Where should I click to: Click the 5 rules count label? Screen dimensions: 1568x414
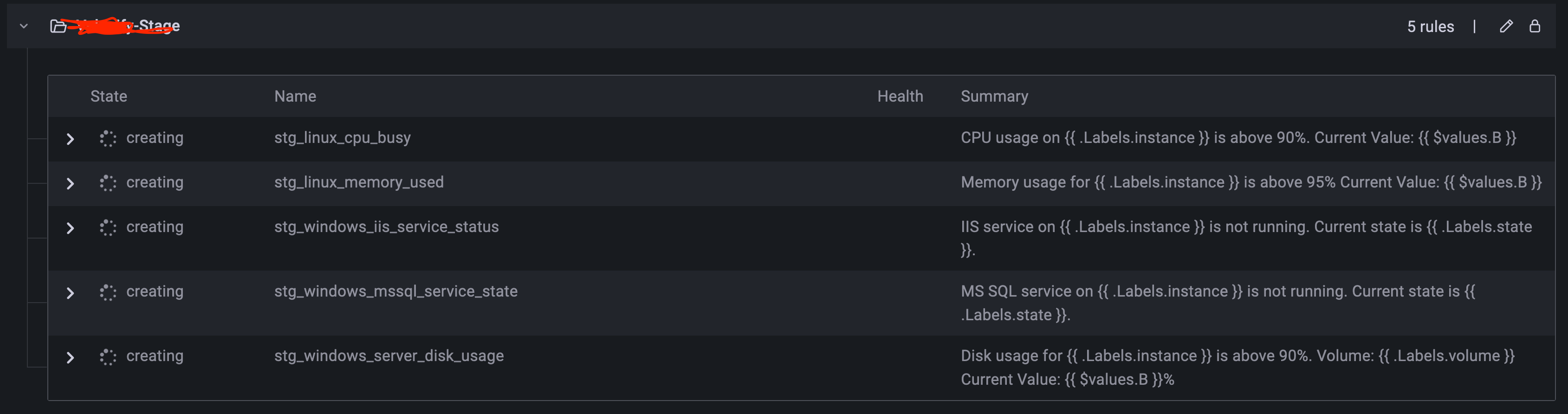coord(1430,27)
